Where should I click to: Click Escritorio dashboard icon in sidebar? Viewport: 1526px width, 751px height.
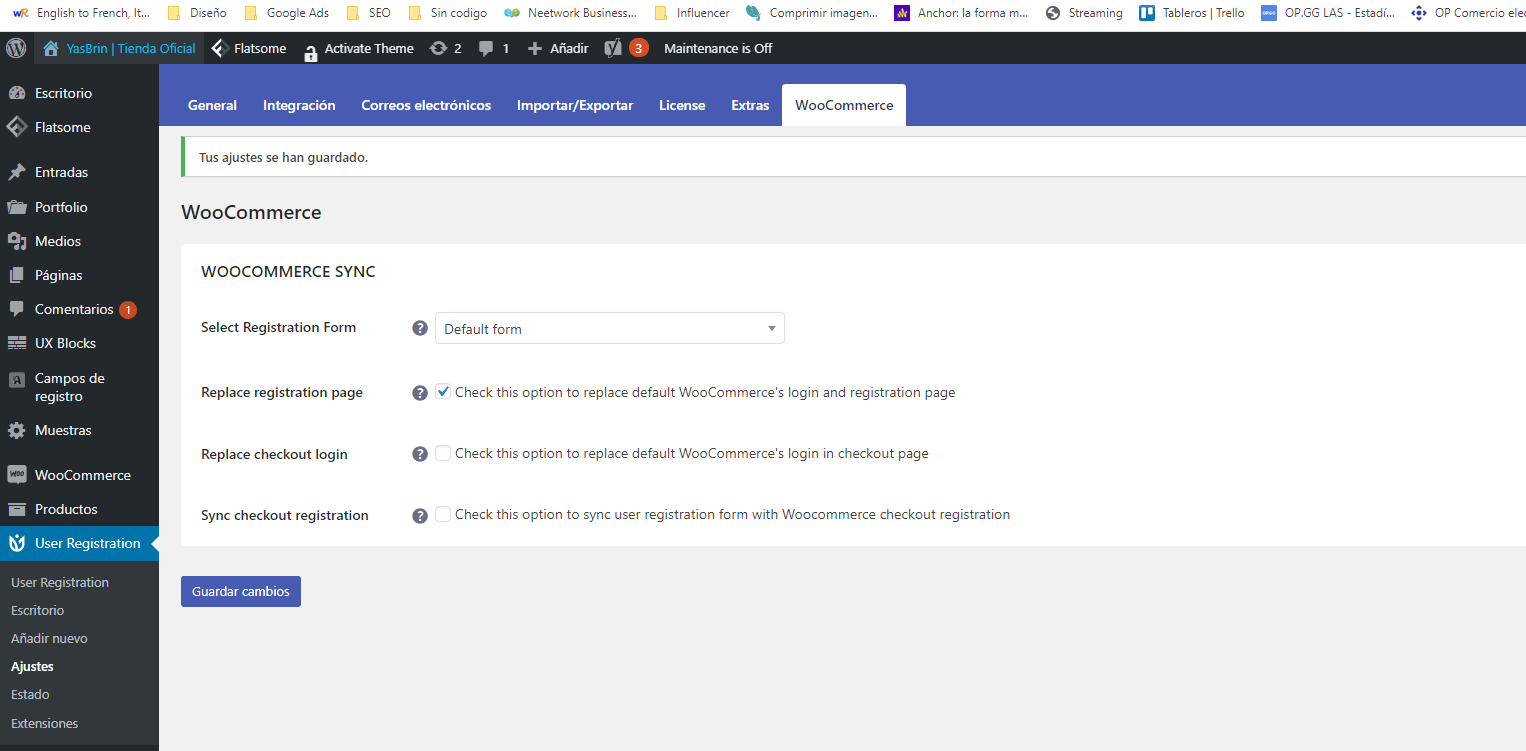[17, 93]
